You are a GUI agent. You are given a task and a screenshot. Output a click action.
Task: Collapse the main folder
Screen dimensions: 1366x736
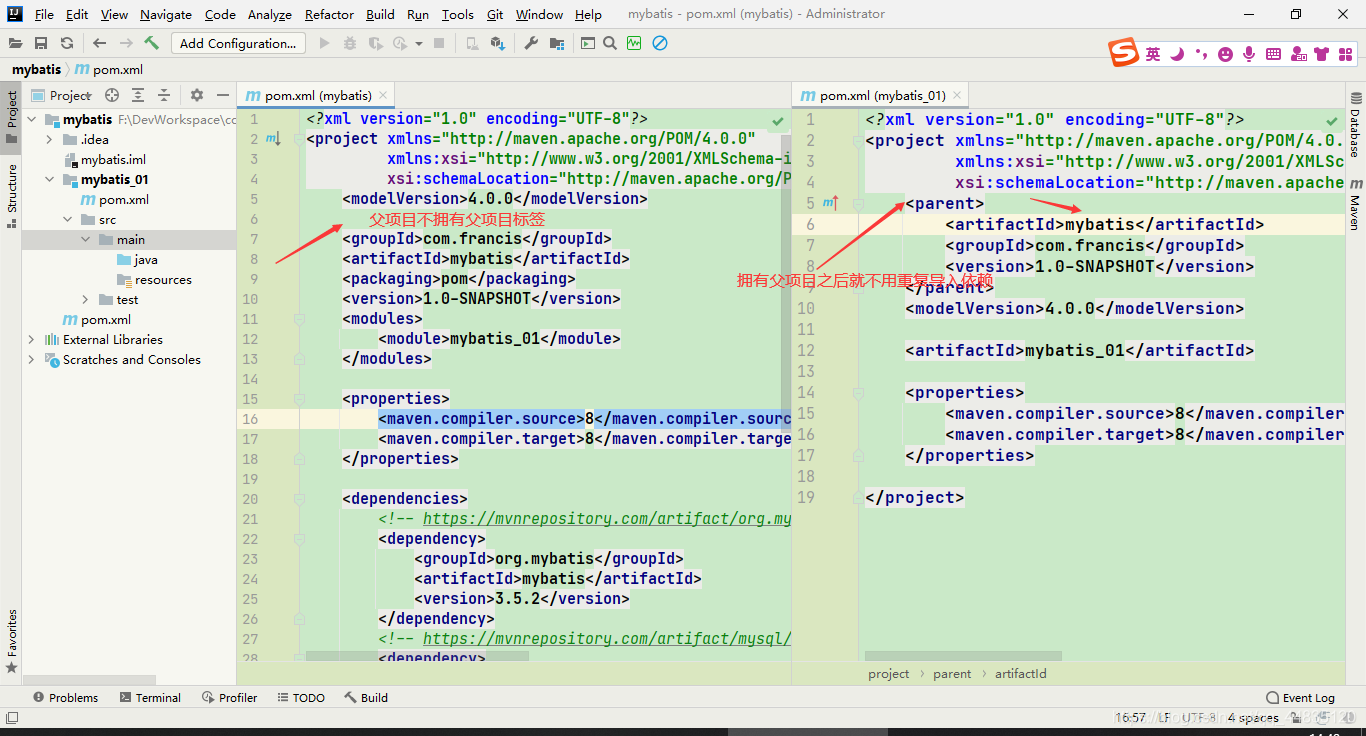[86, 239]
